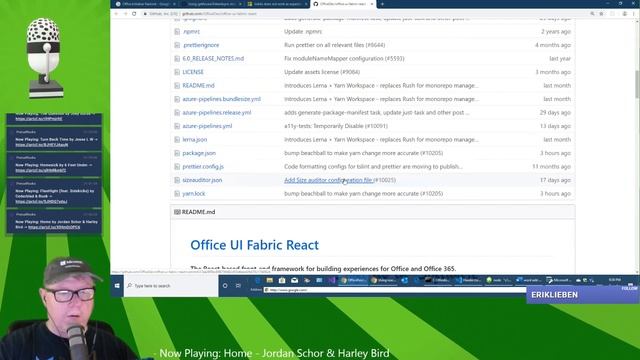Open the LICENSE file
640x360 pixels.
pyautogui.click(x=193, y=72)
